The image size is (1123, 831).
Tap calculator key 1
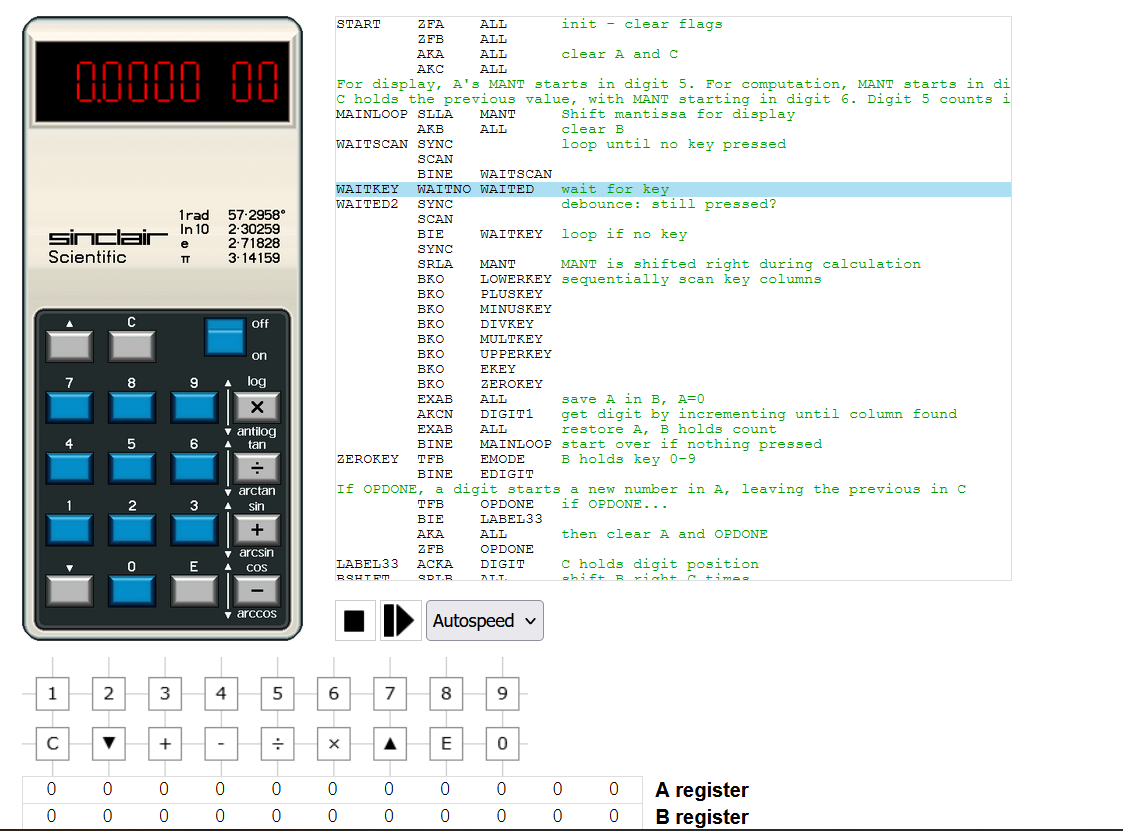pos(69,530)
